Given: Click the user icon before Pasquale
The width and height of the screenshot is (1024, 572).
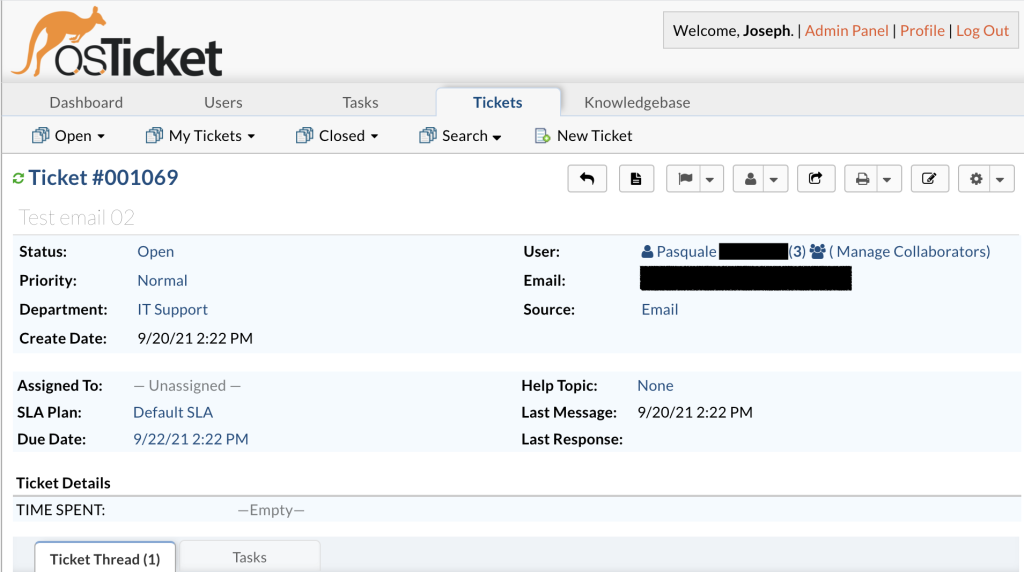Looking at the screenshot, I should pyautogui.click(x=647, y=251).
